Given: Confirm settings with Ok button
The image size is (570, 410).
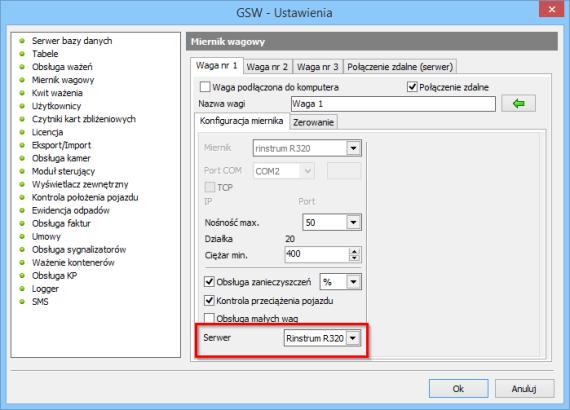Looking at the screenshot, I should pos(458,389).
